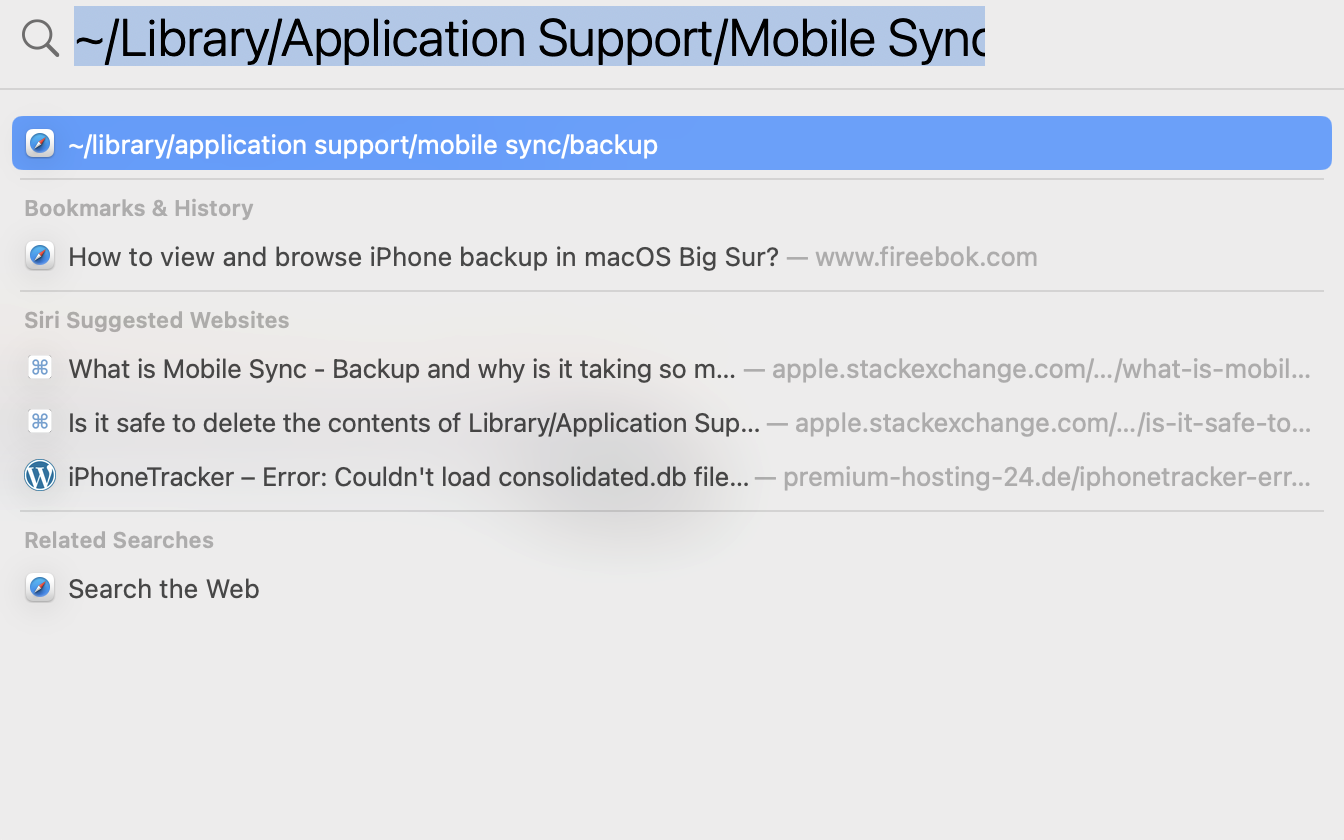This screenshot has width=1344, height=840.
Task: Click the "Bookmarks & History" section header
Action: pos(139,208)
